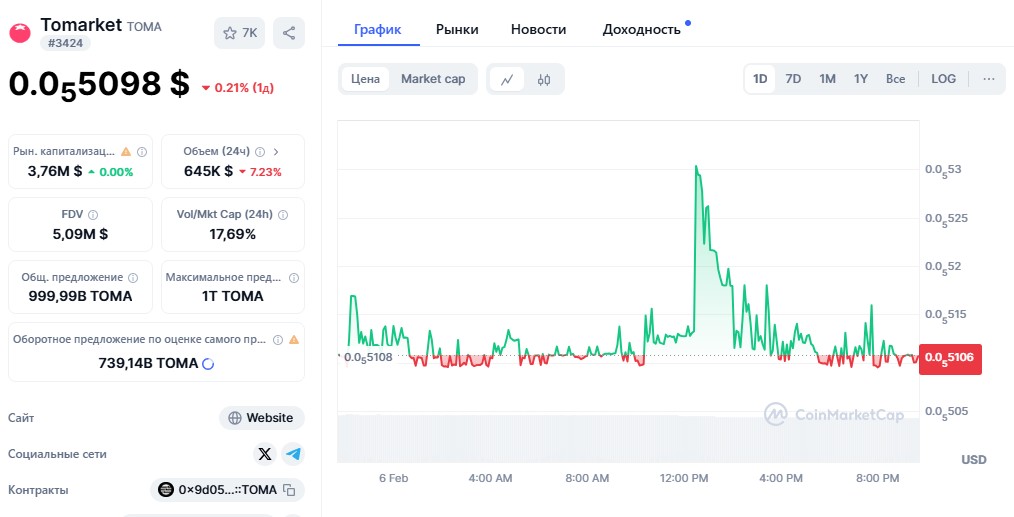Click the #3424 rank badge
Viewport: 1014px width, 517px height.
[x=65, y=43]
